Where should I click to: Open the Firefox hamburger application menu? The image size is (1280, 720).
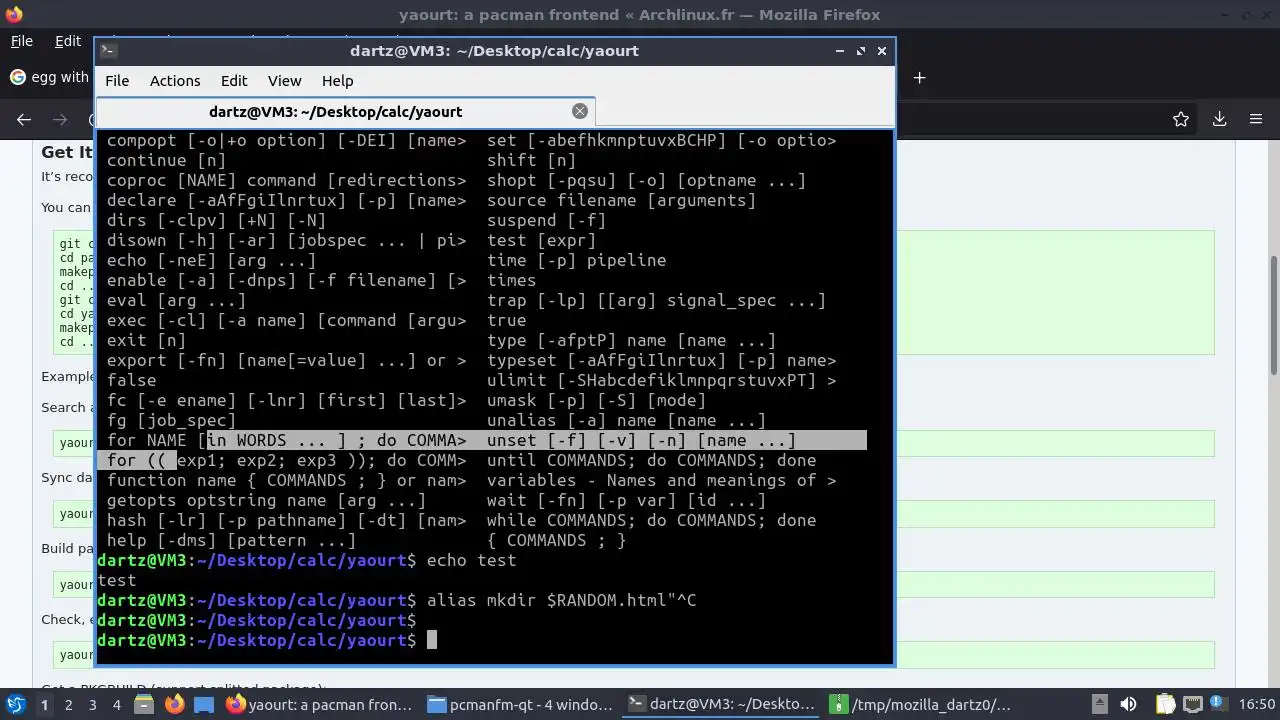coord(1256,119)
